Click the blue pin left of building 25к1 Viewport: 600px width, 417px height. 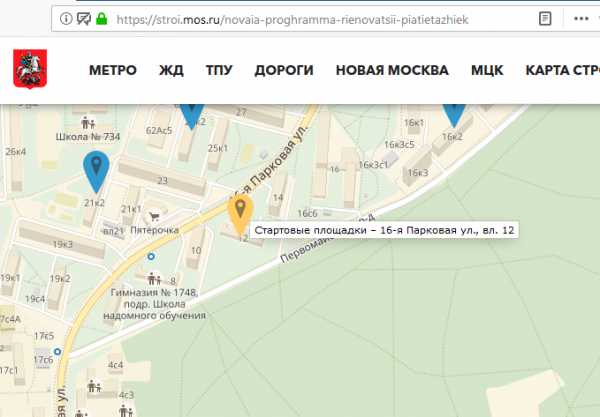point(193,114)
